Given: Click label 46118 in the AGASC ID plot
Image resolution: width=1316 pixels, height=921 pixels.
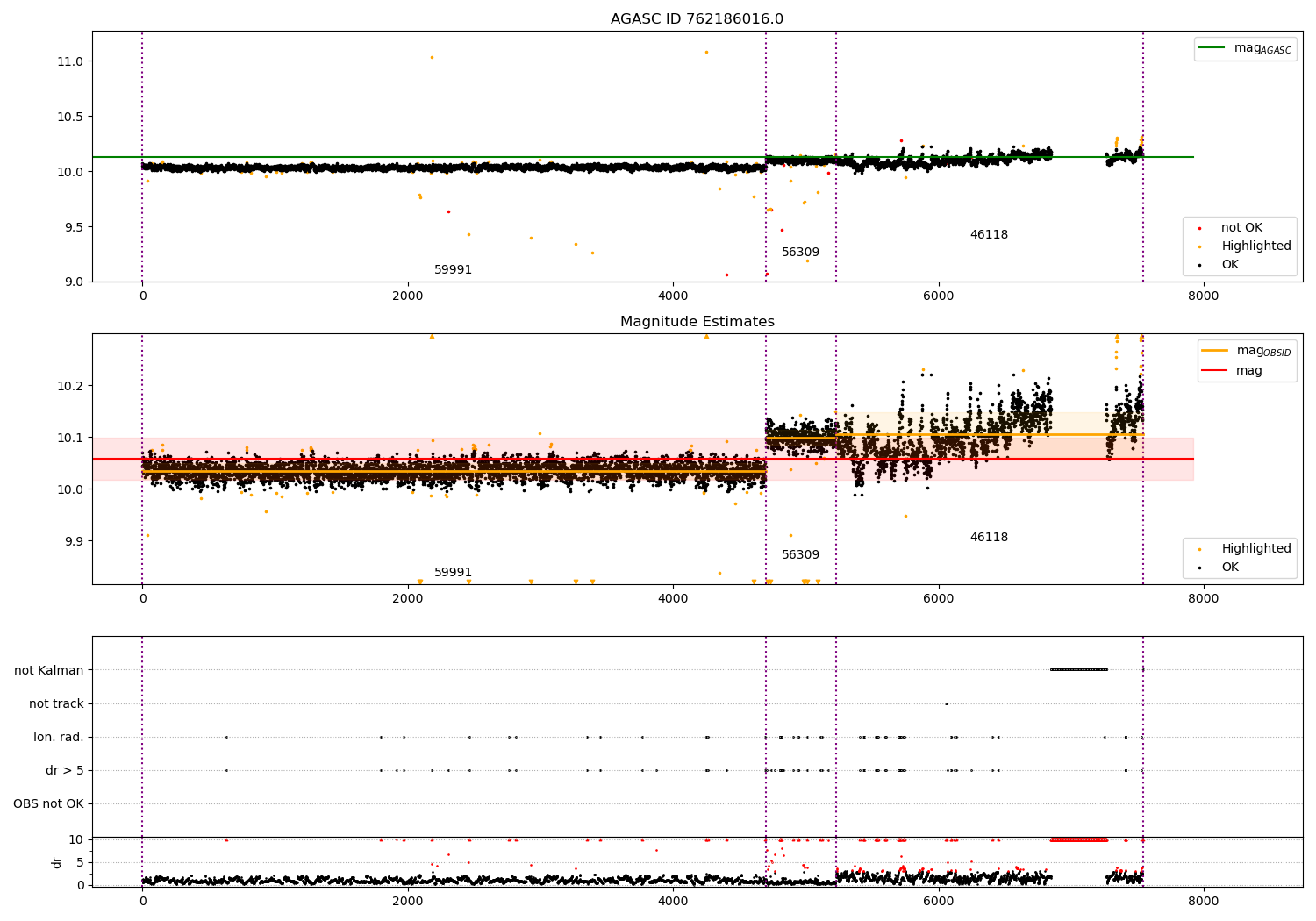Looking at the screenshot, I should pyautogui.click(x=989, y=235).
